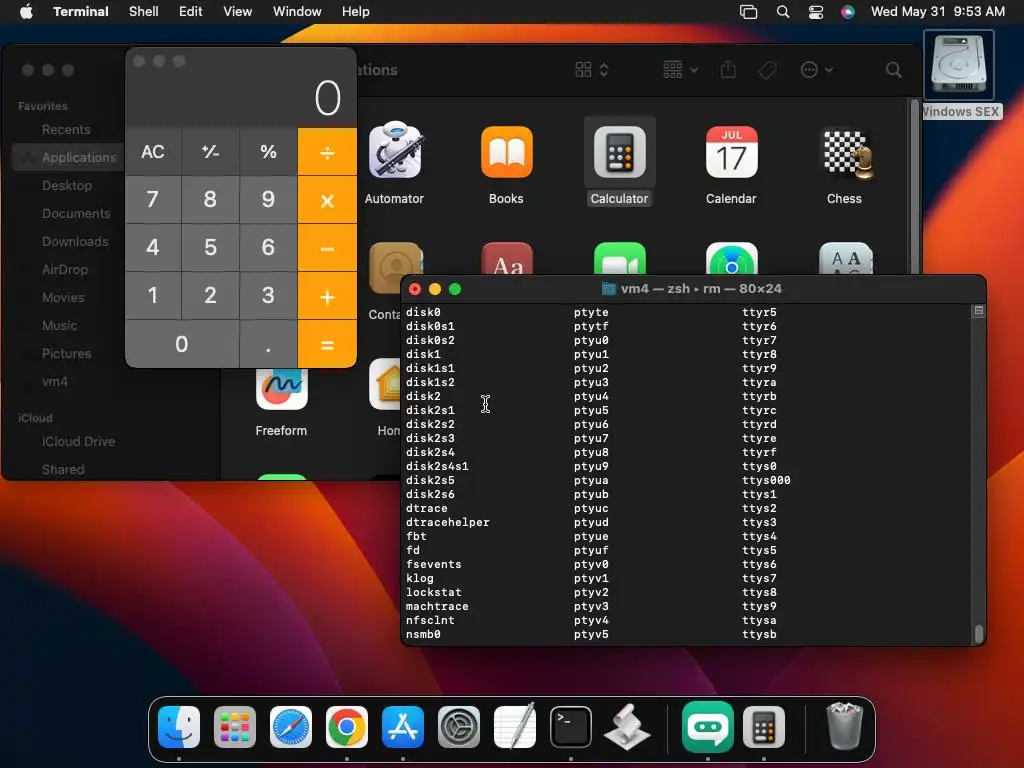Click the 7 key on Calculator
The width and height of the screenshot is (1024, 768).
153,200
